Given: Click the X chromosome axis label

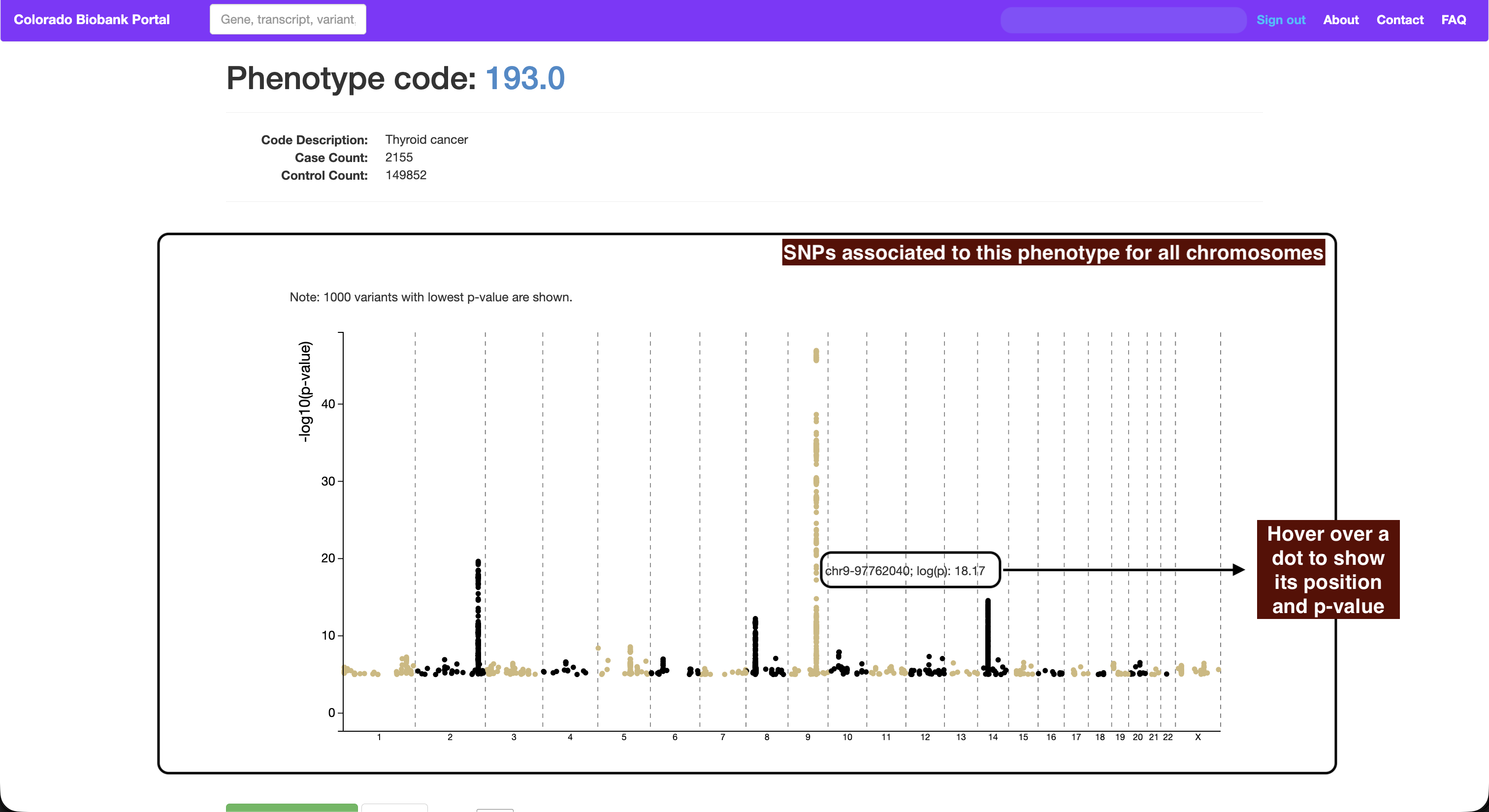Looking at the screenshot, I should click(1198, 737).
